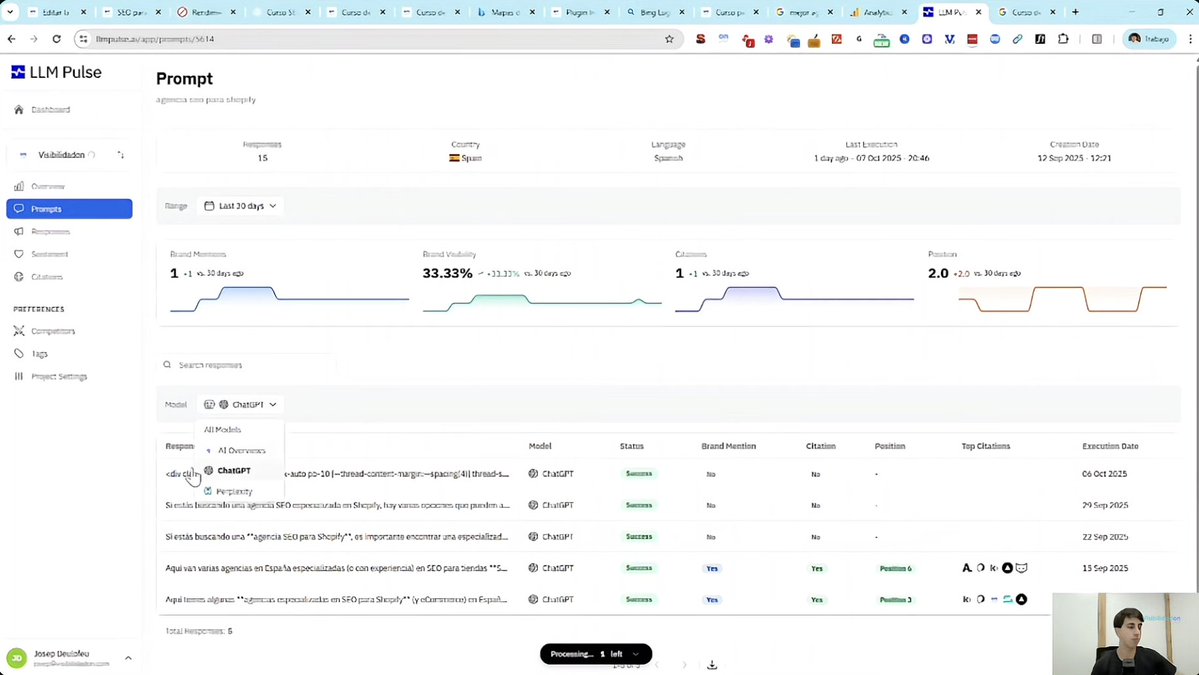Close the LLM Pulse browser tab

[x=978, y=12]
